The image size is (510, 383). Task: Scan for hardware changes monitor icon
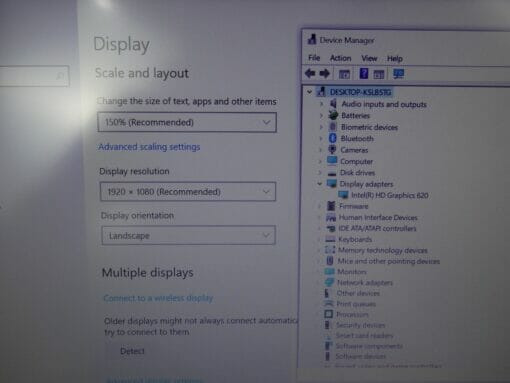click(x=398, y=74)
